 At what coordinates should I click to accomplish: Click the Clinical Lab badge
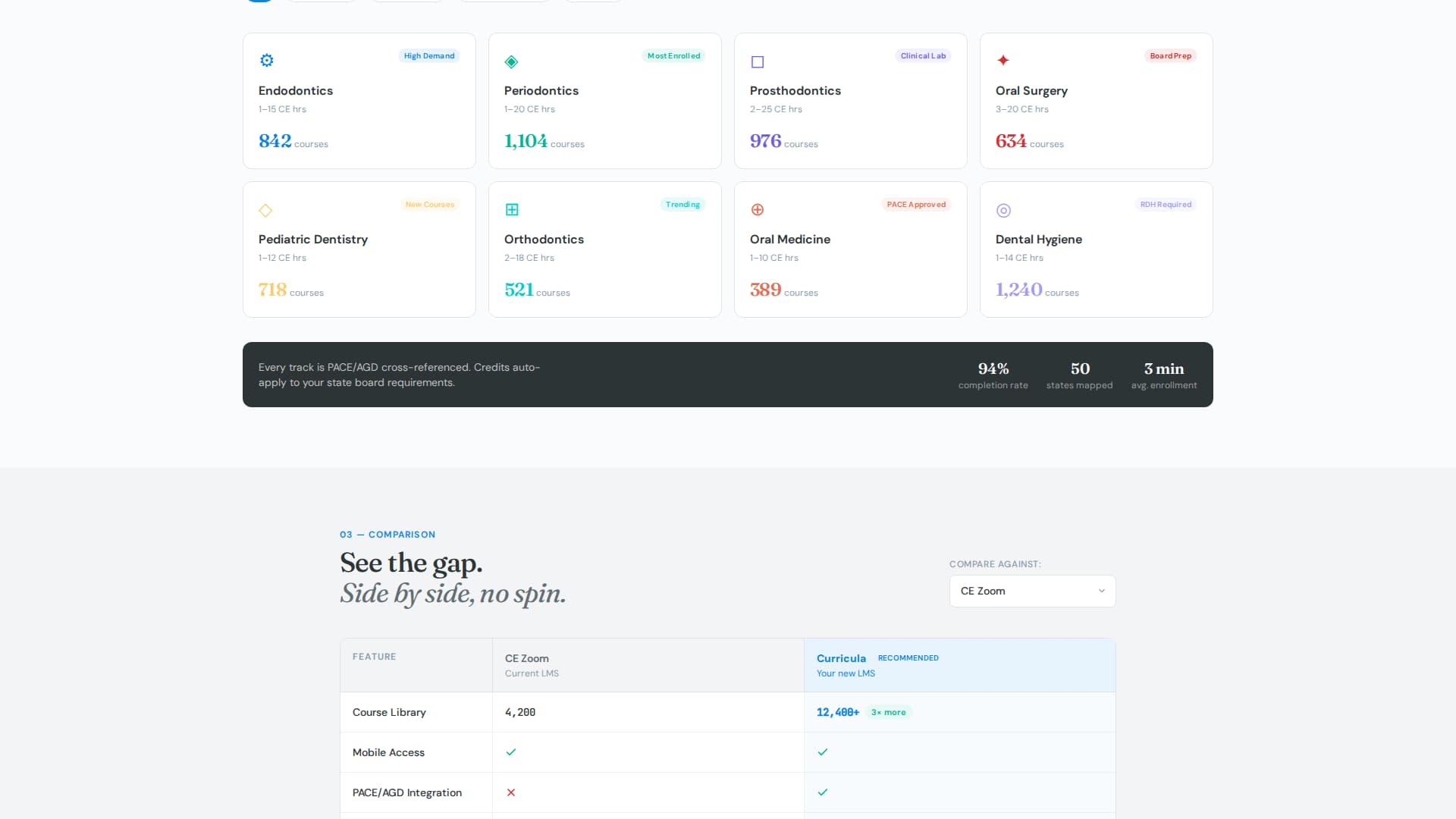tap(923, 55)
